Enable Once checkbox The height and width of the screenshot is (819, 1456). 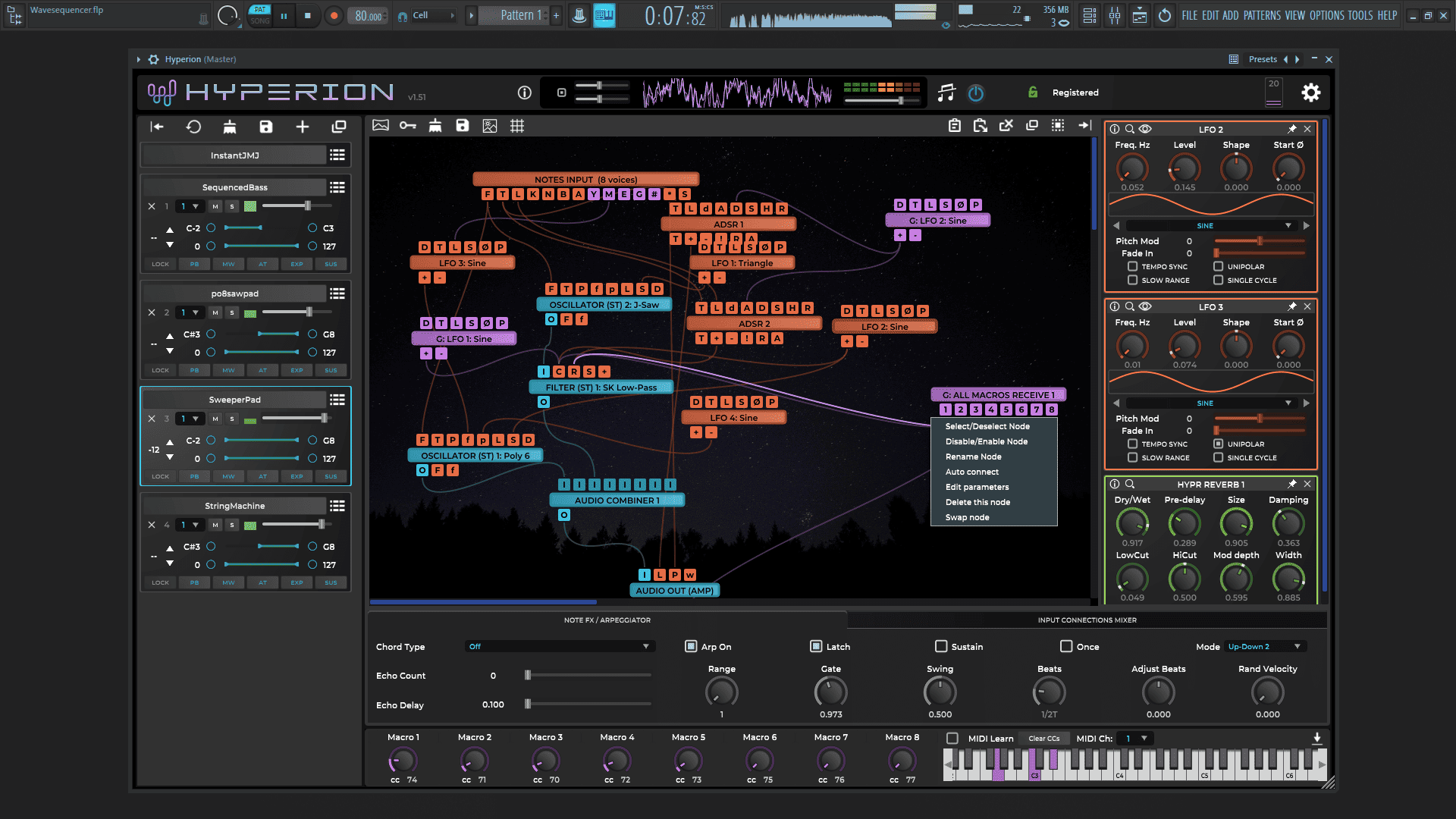coord(1066,646)
